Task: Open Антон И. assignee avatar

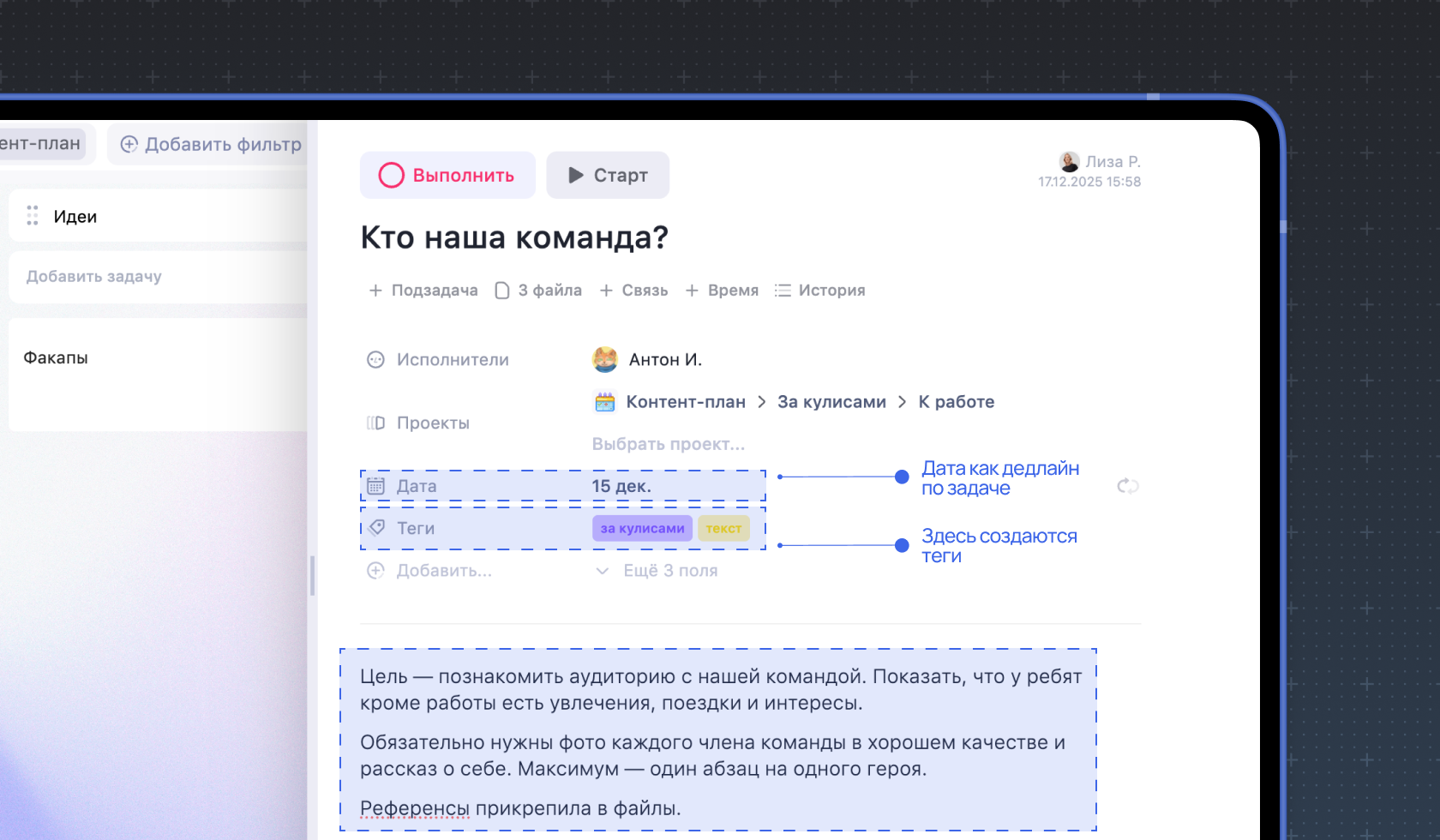Action: [605, 359]
